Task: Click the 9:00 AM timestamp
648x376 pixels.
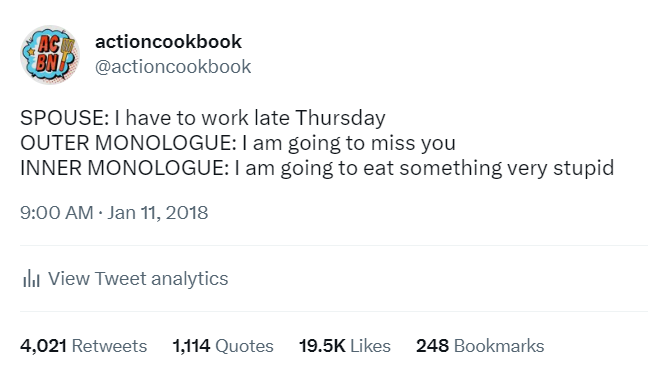Action: pyautogui.click(x=57, y=213)
